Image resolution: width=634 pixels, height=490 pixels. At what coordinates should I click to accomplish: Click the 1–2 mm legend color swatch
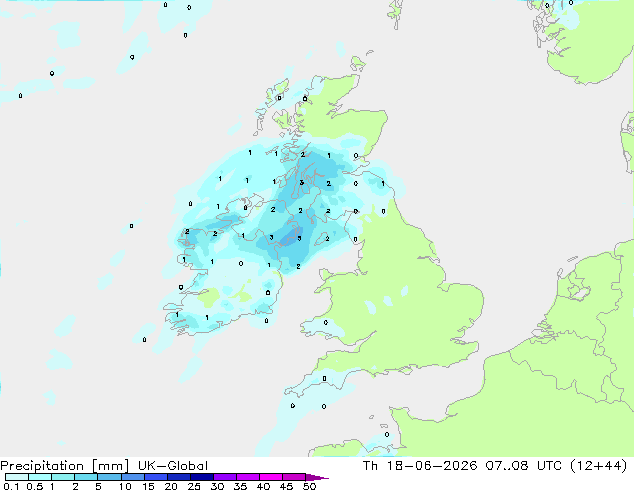(x=63, y=477)
